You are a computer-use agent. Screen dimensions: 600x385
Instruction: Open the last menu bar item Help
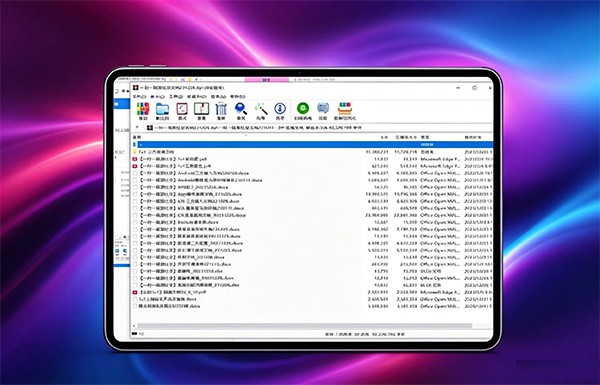point(238,97)
